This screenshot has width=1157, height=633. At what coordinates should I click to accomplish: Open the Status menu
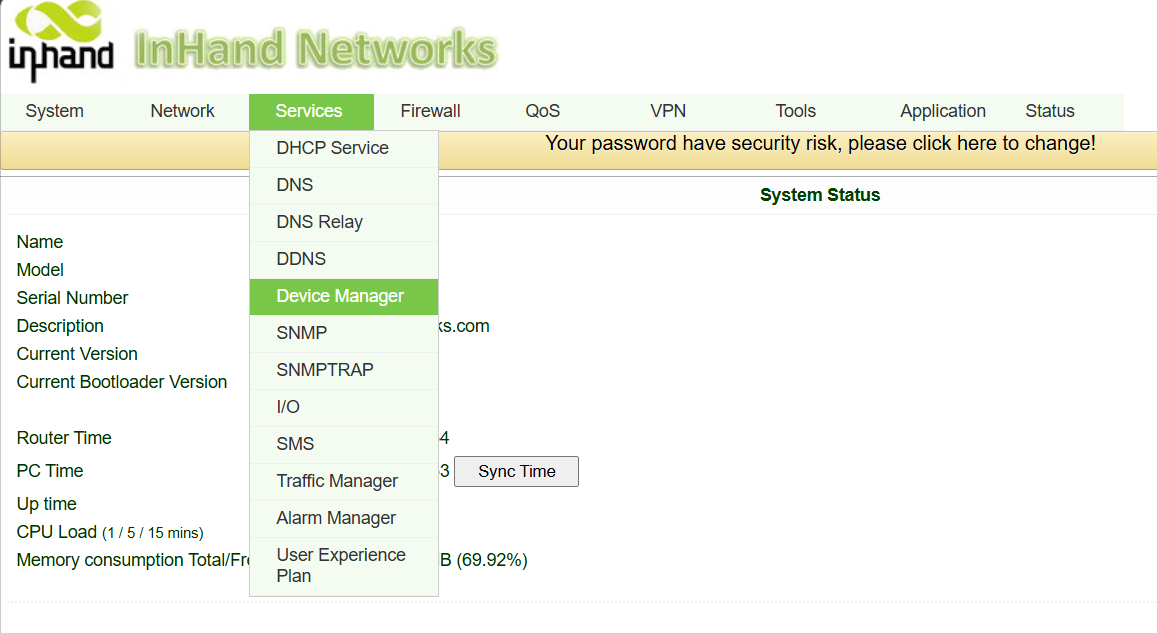click(1049, 111)
